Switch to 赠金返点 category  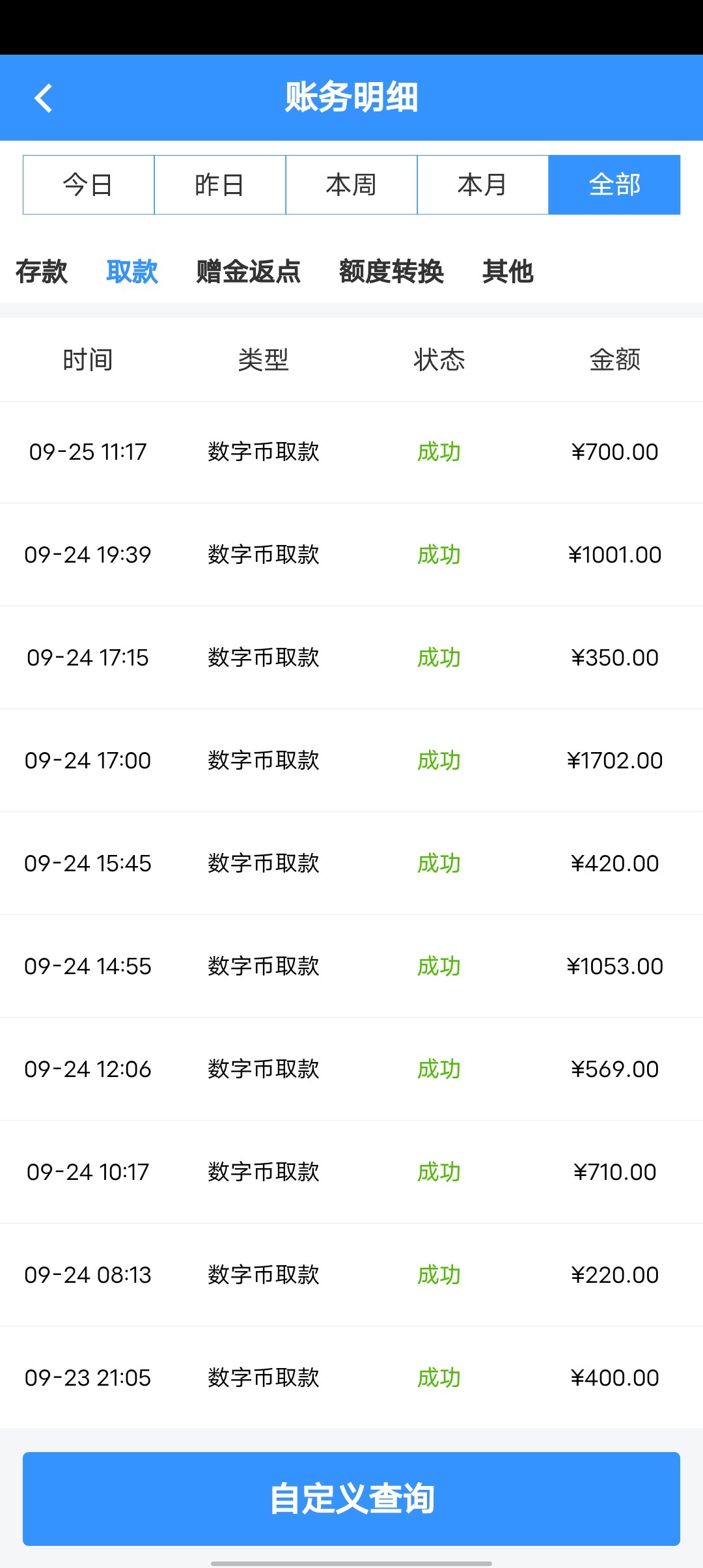(x=248, y=272)
